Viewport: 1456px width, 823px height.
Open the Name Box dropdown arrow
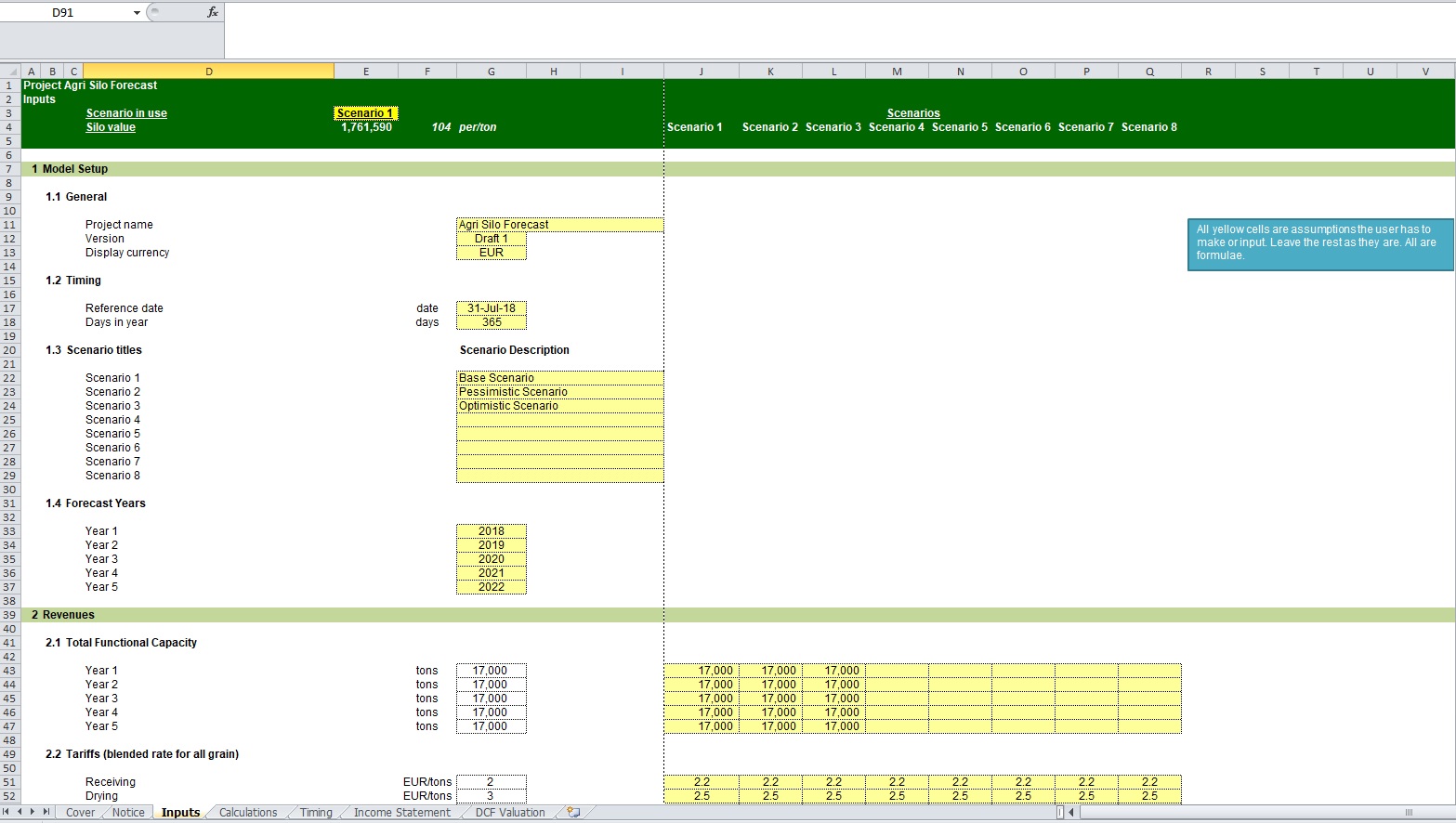coord(137,13)
